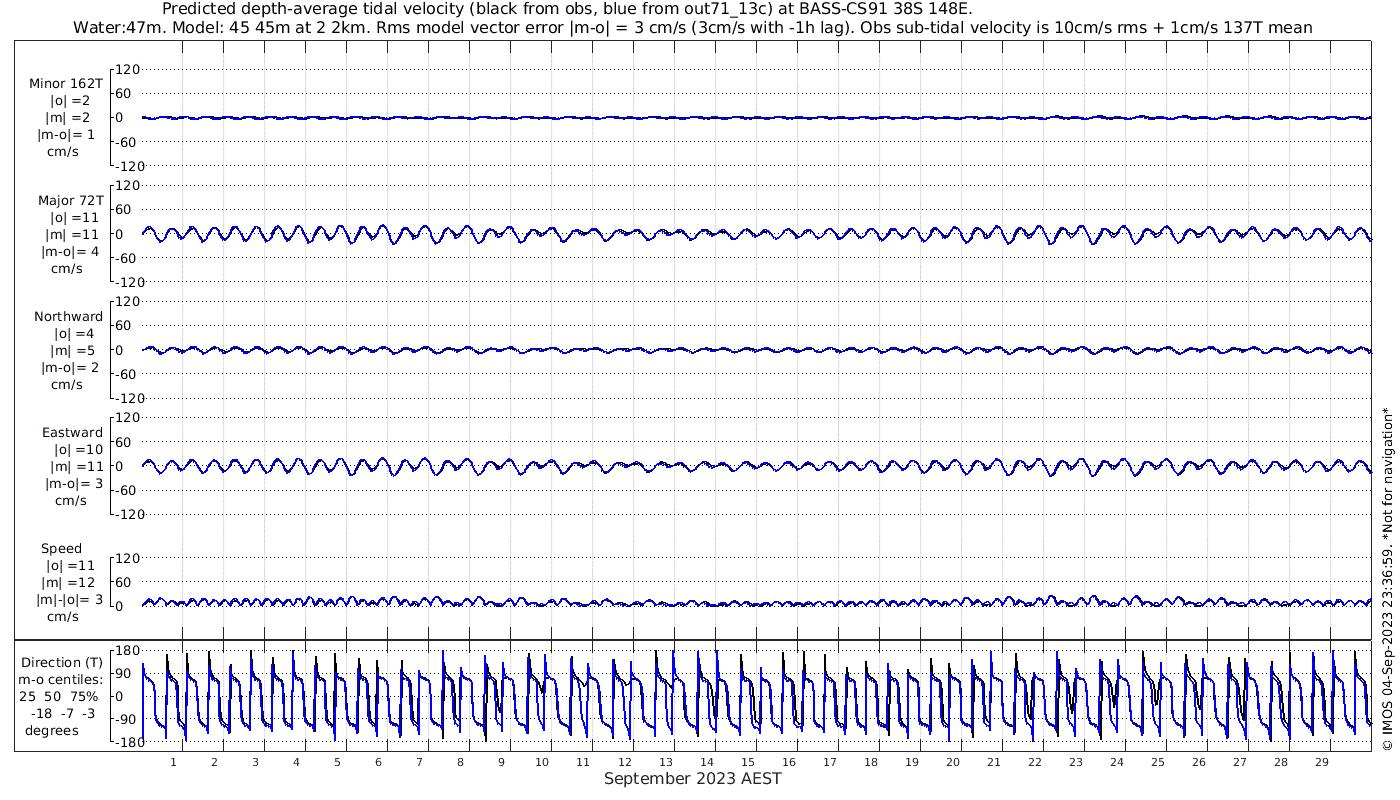The height and width of the screenshot is (800, 1400).
Task: Click '|o| =4' in the Northward panel
Action: [75, 333]
